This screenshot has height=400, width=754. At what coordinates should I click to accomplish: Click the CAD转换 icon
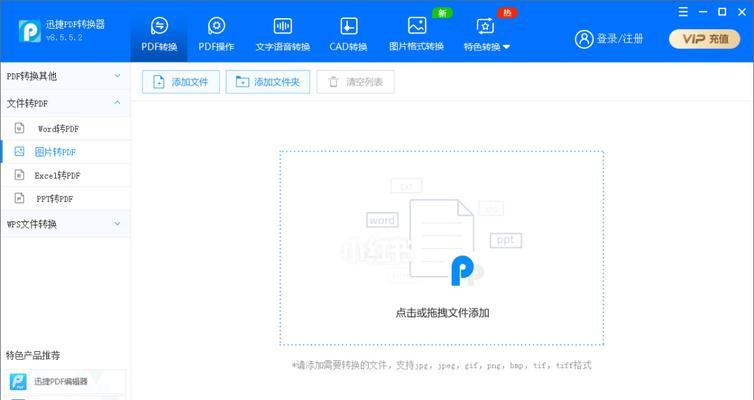point(349,25)
